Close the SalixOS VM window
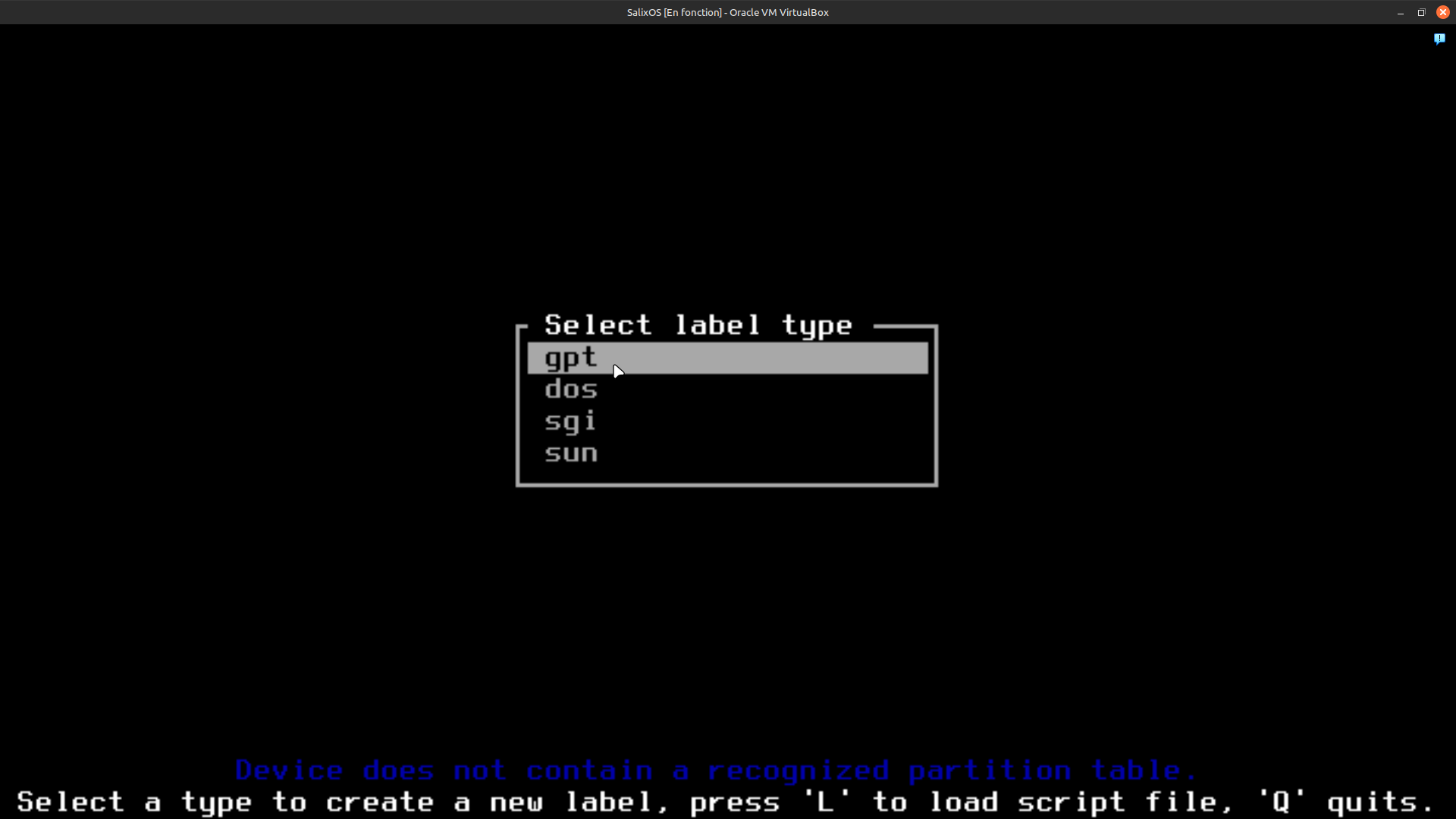Screen dimensions: 1456x819 click(x=1442, y=13)
